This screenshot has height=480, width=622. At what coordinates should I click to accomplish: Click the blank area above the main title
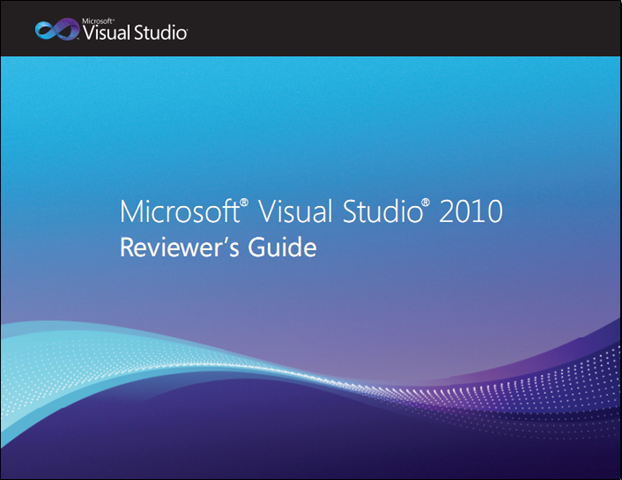pyautogui.click(x=310, y=150)
